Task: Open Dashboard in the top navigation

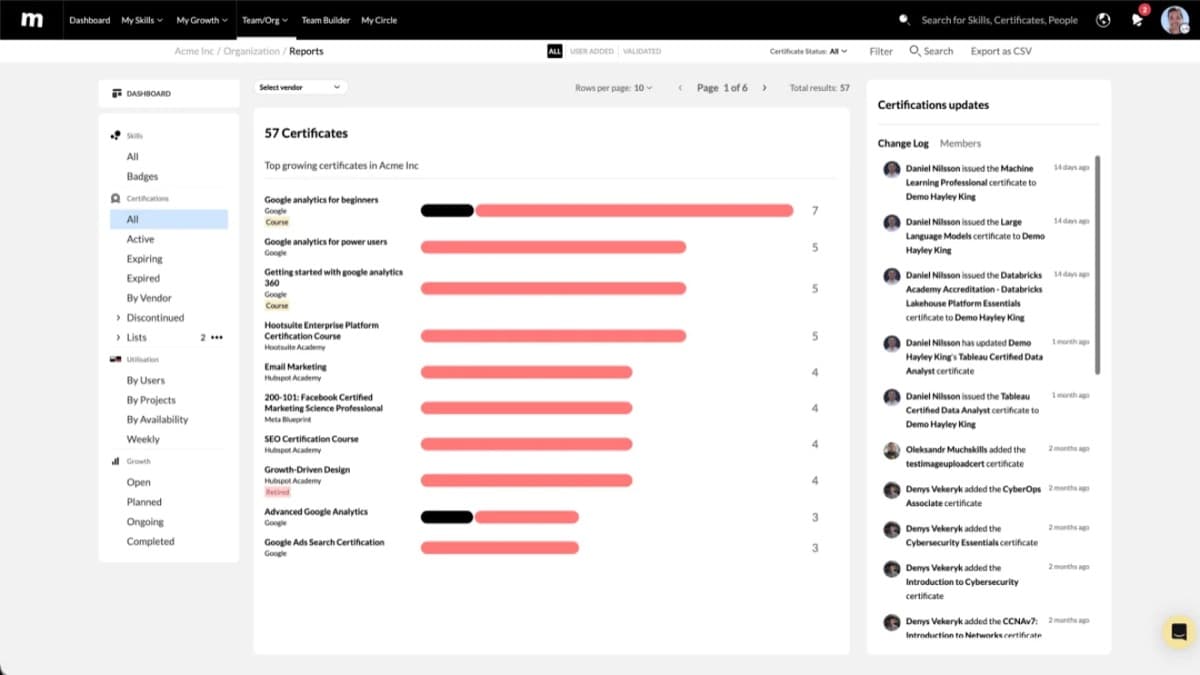Action: click(x=89, y=20)
